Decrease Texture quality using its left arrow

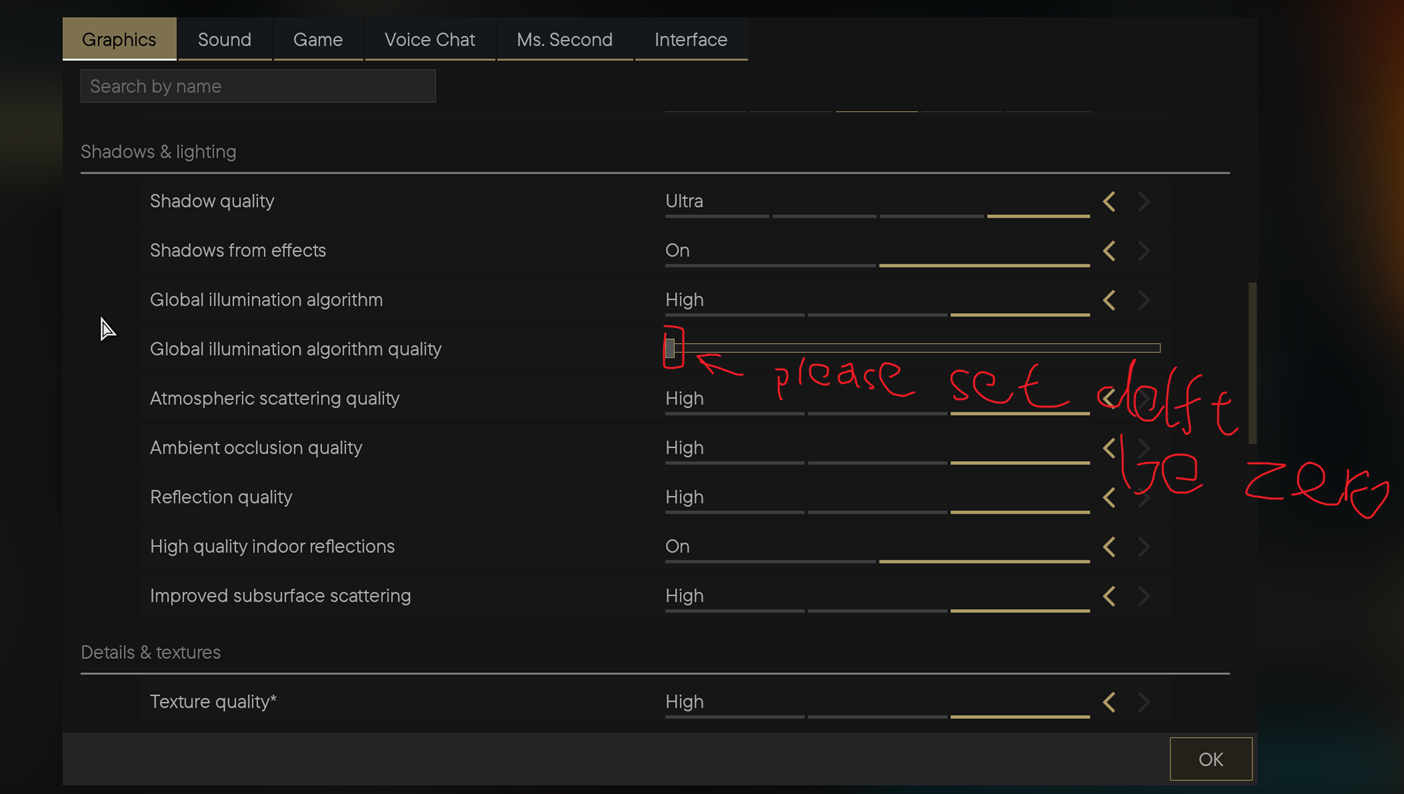click(x=1108, y=701)
